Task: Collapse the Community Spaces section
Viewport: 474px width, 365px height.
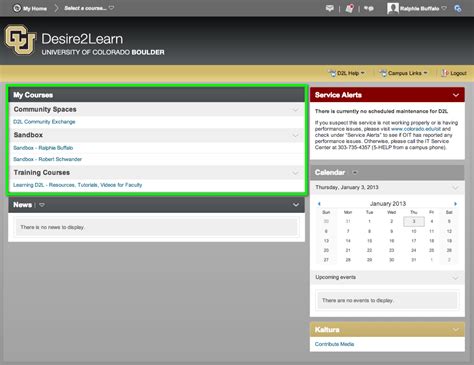Action: click(x=295, y=110)
